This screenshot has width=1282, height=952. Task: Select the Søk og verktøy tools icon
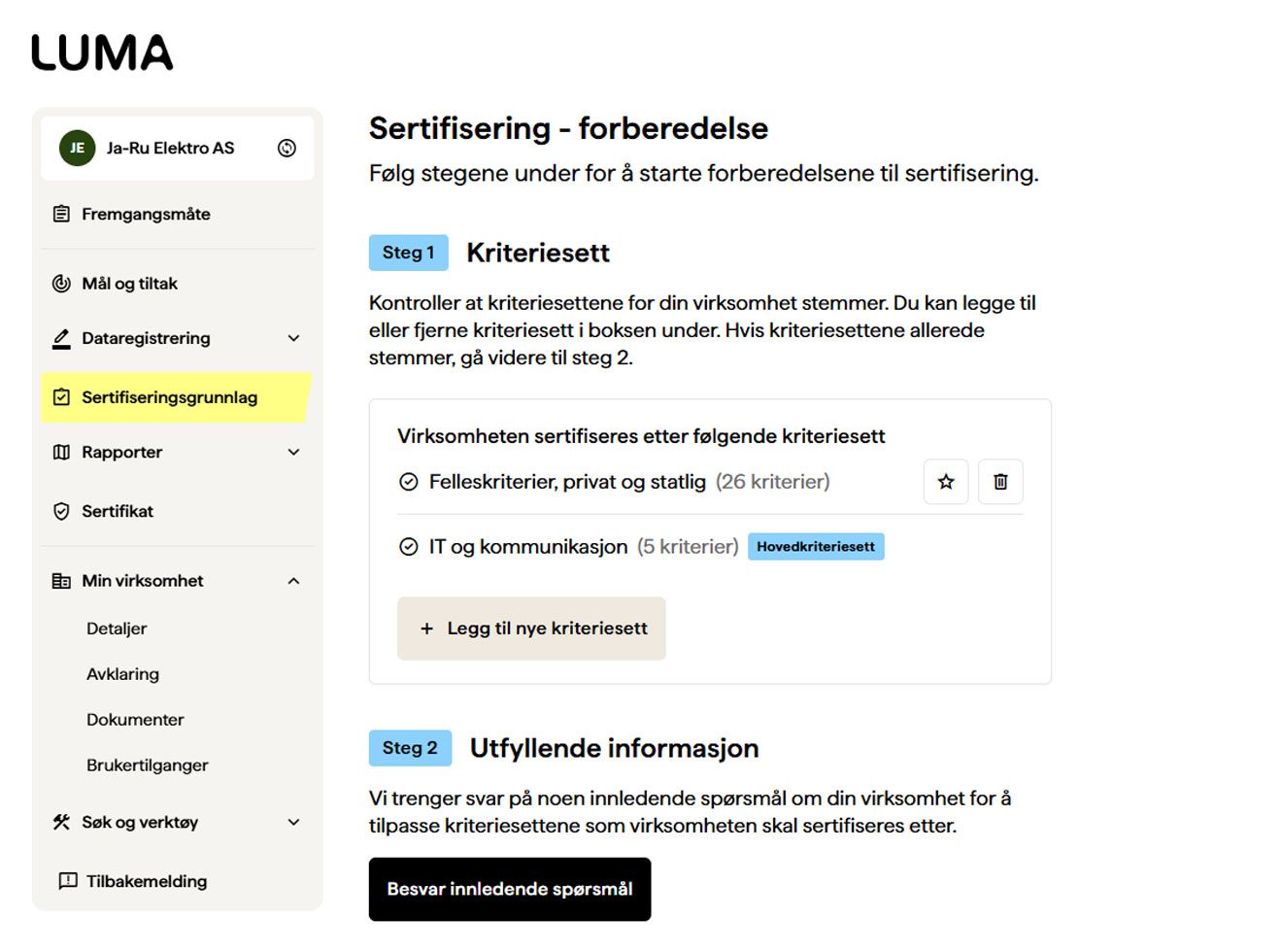click(x=60, y=822)
